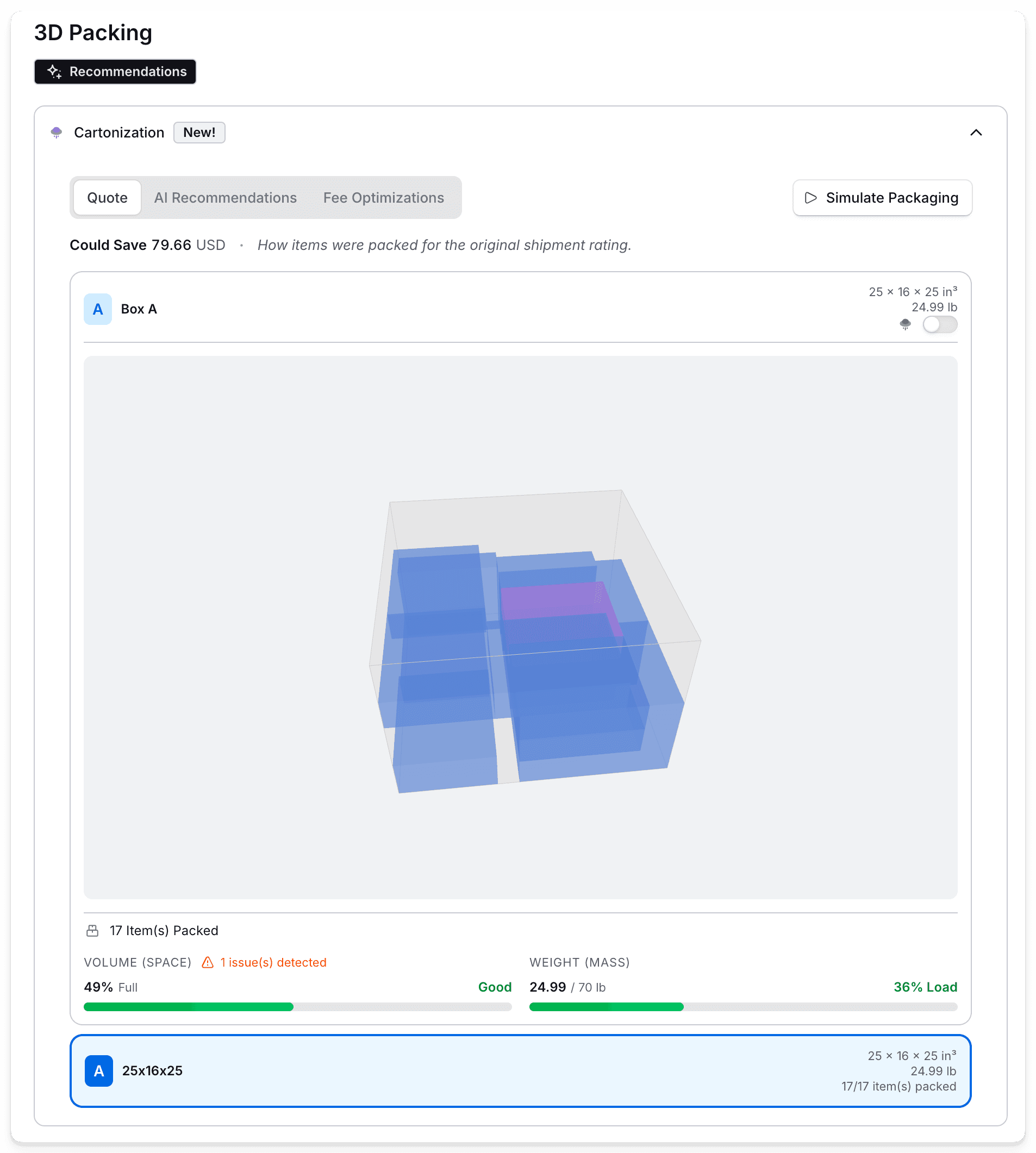Click the gray cartonization icon next to Box A toggle
1036x1153 pixels.
click(905, 325)
